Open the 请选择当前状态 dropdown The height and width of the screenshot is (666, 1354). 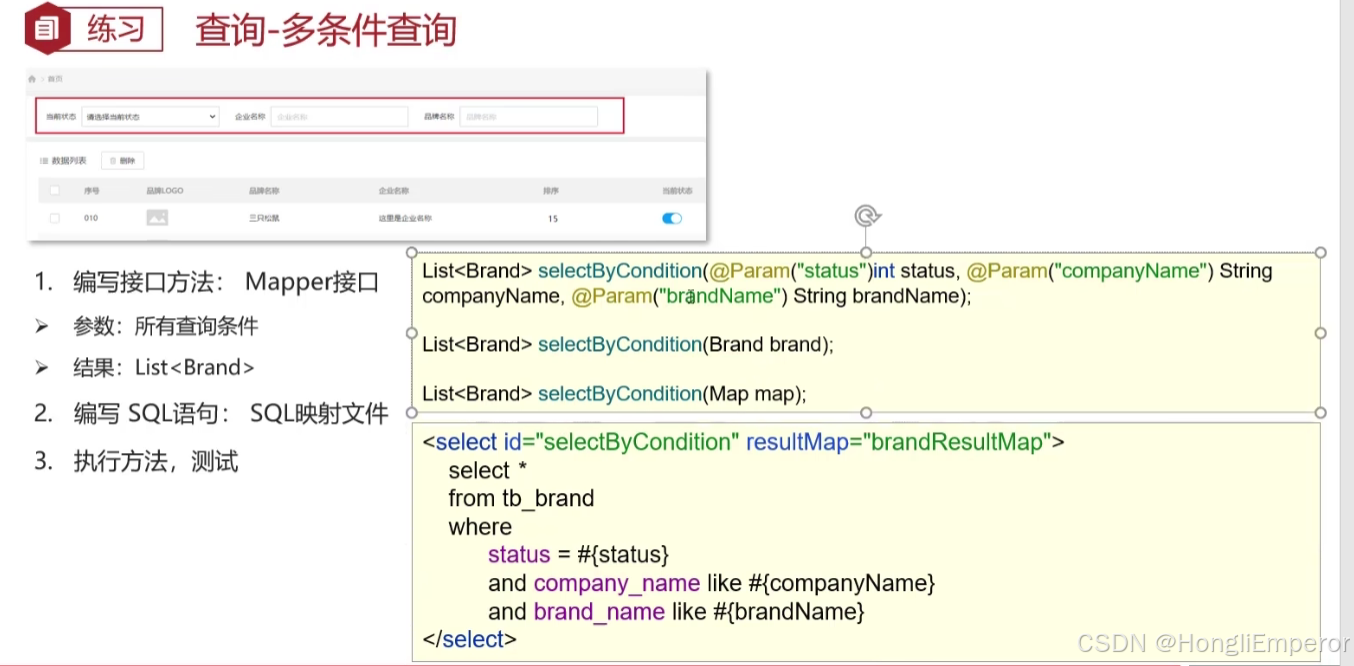point(150,116)
